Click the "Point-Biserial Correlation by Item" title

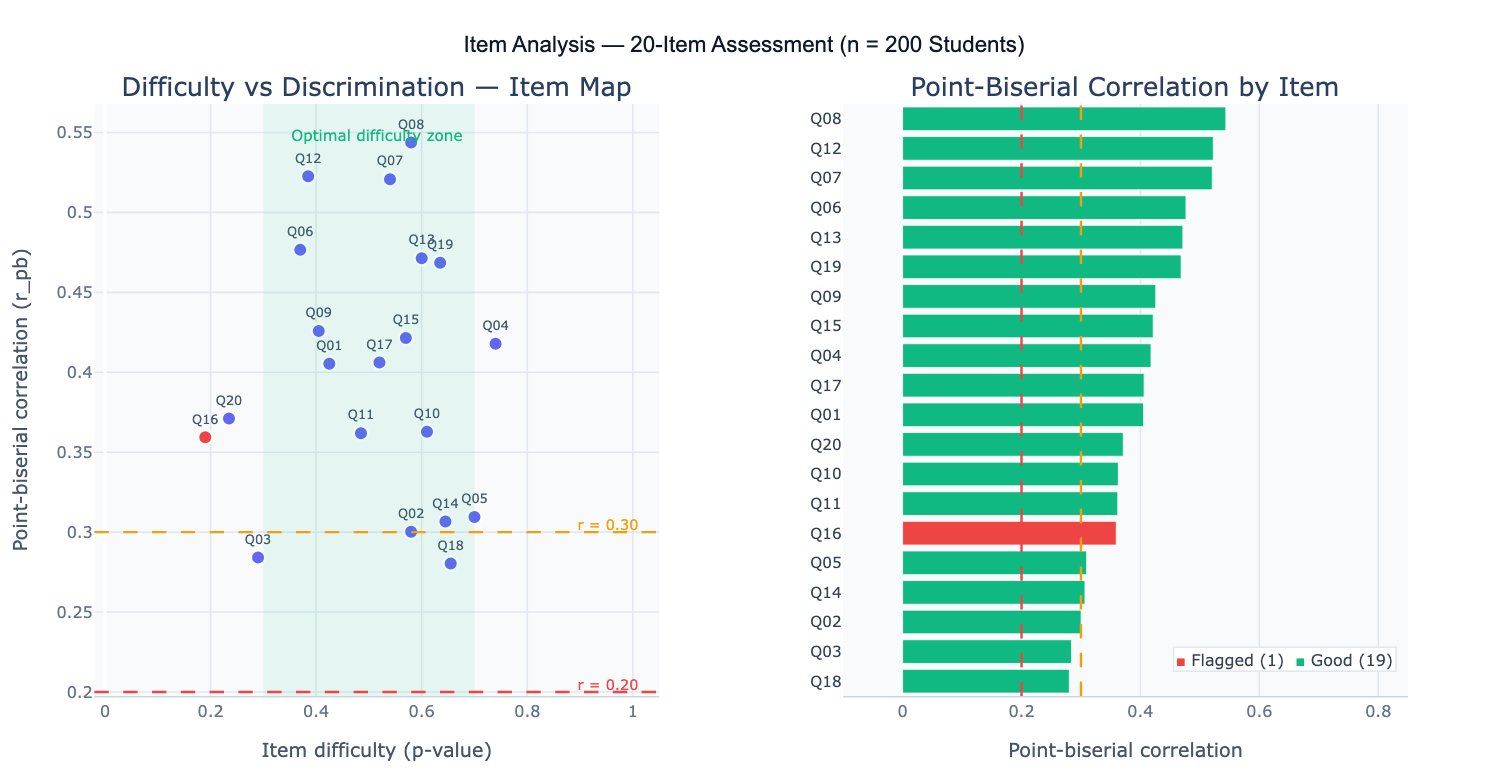[x=1124, y=88]
